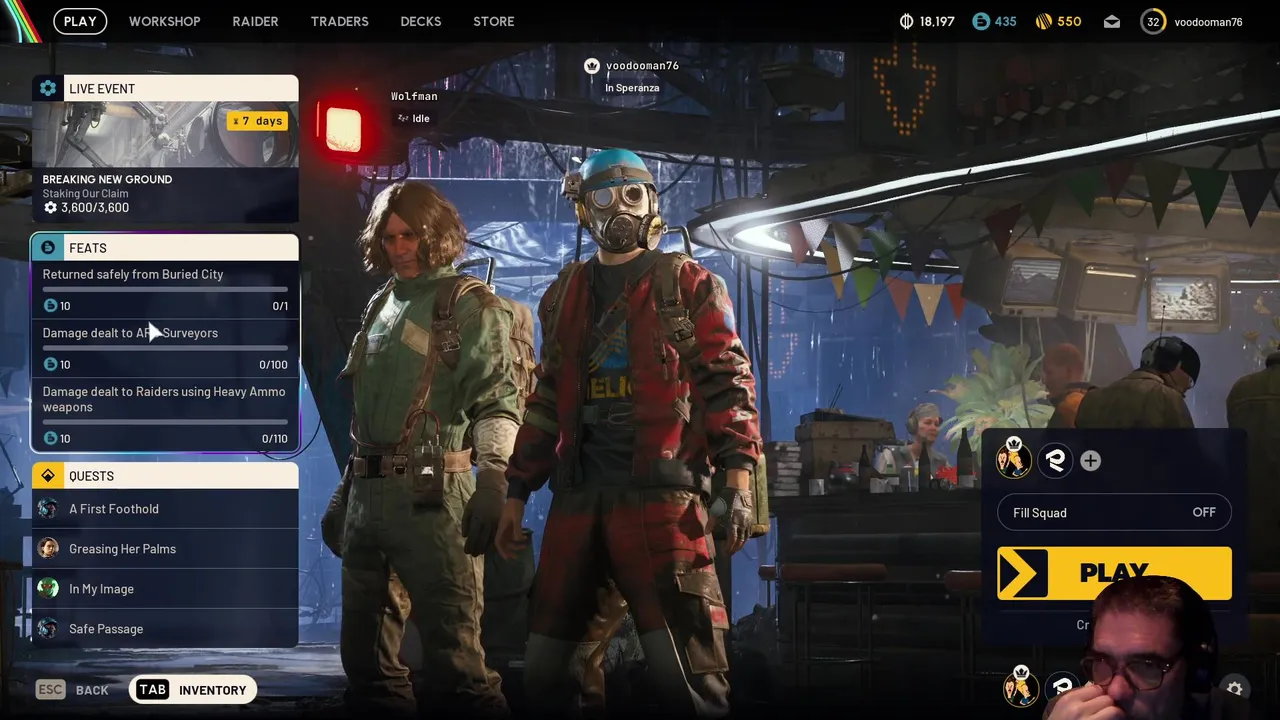
Task: Click the coin currency icon beside 18,197
Action: [907, 21]
